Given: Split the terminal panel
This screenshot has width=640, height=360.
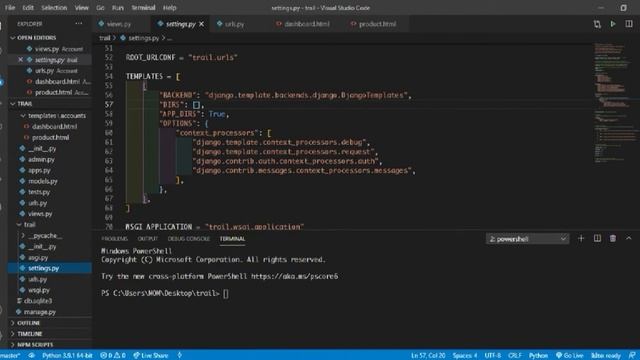Looking at the screenshot, I should pos(597,238).
